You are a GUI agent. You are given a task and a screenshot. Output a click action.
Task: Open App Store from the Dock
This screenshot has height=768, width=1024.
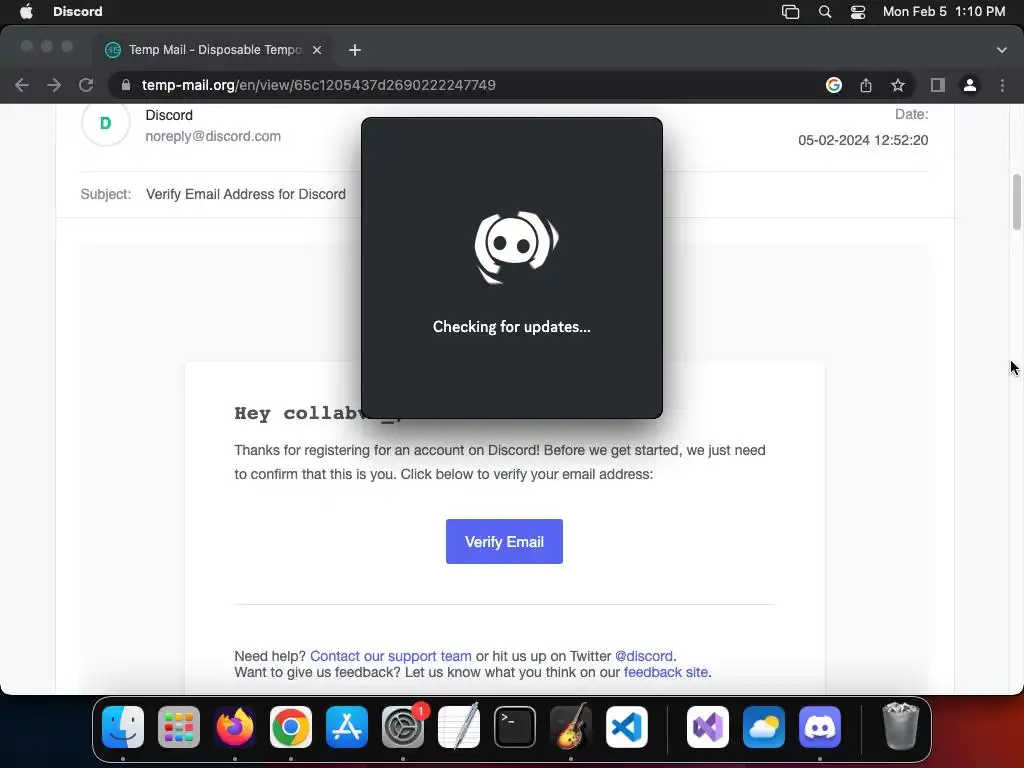click(347, 727)
